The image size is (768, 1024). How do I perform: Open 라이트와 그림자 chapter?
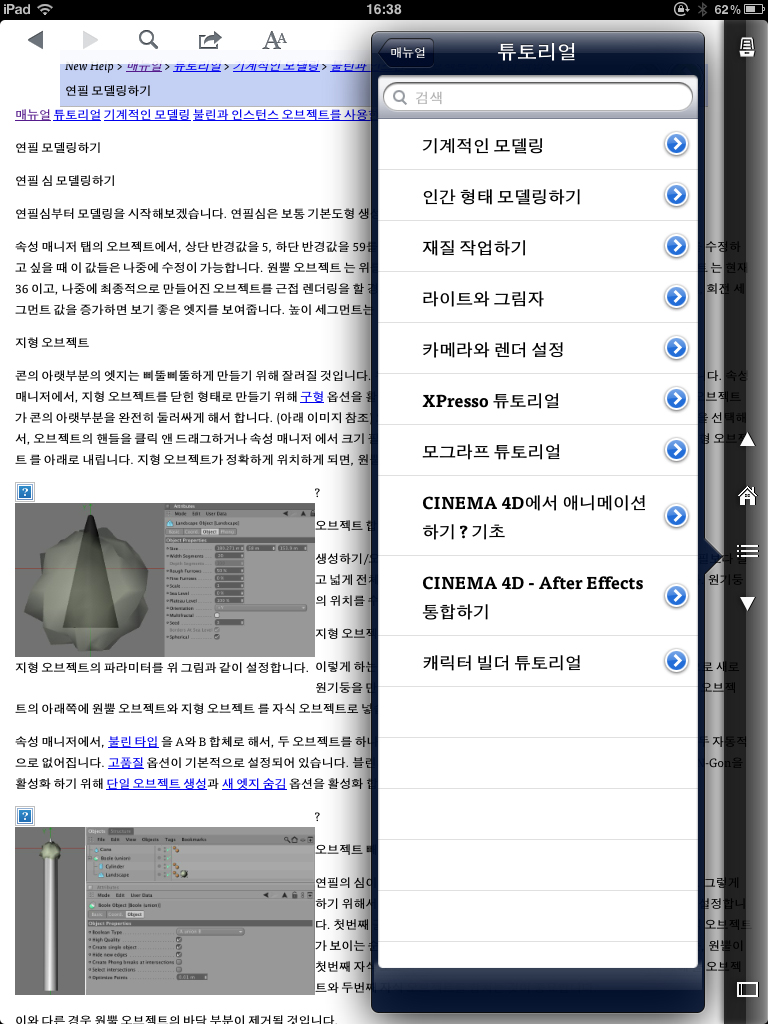coord(537,298)
